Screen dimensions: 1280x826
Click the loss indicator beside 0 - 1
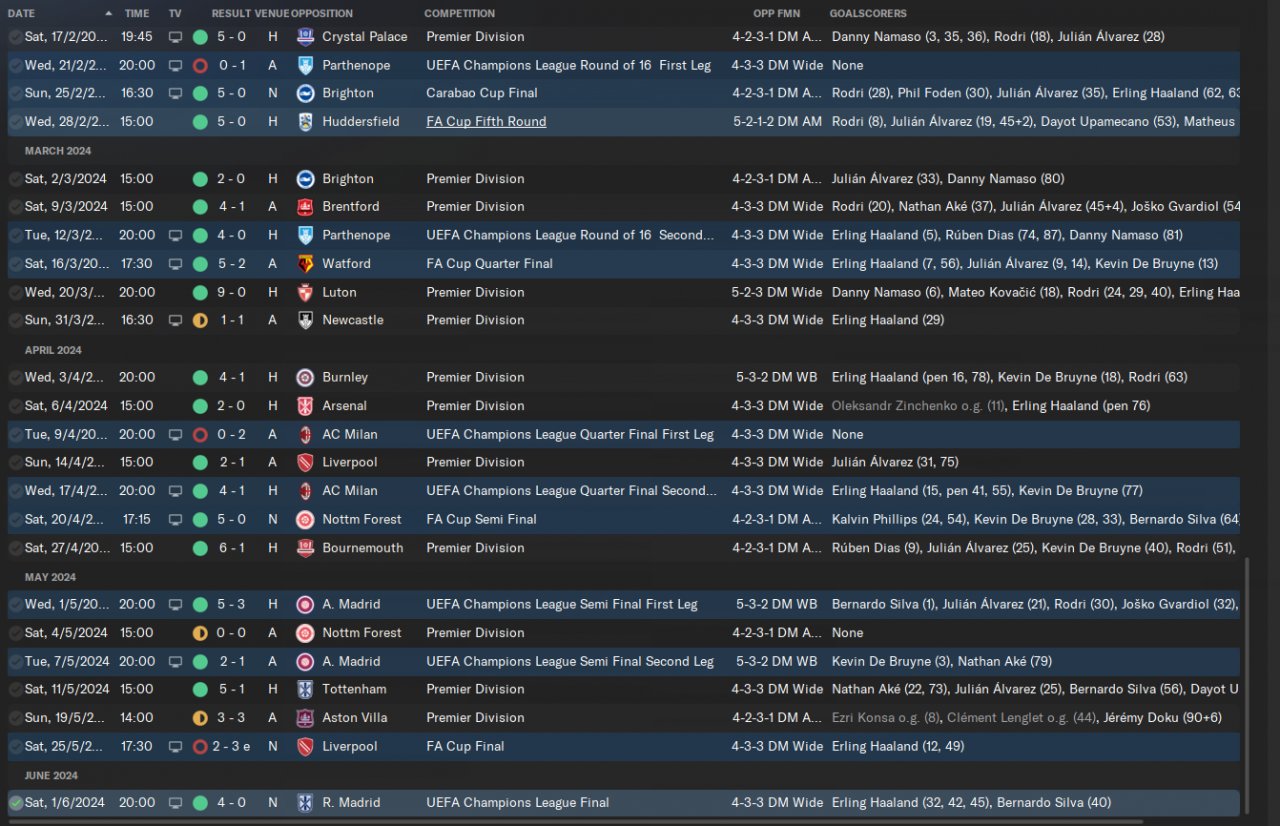(x=200, y=65)
